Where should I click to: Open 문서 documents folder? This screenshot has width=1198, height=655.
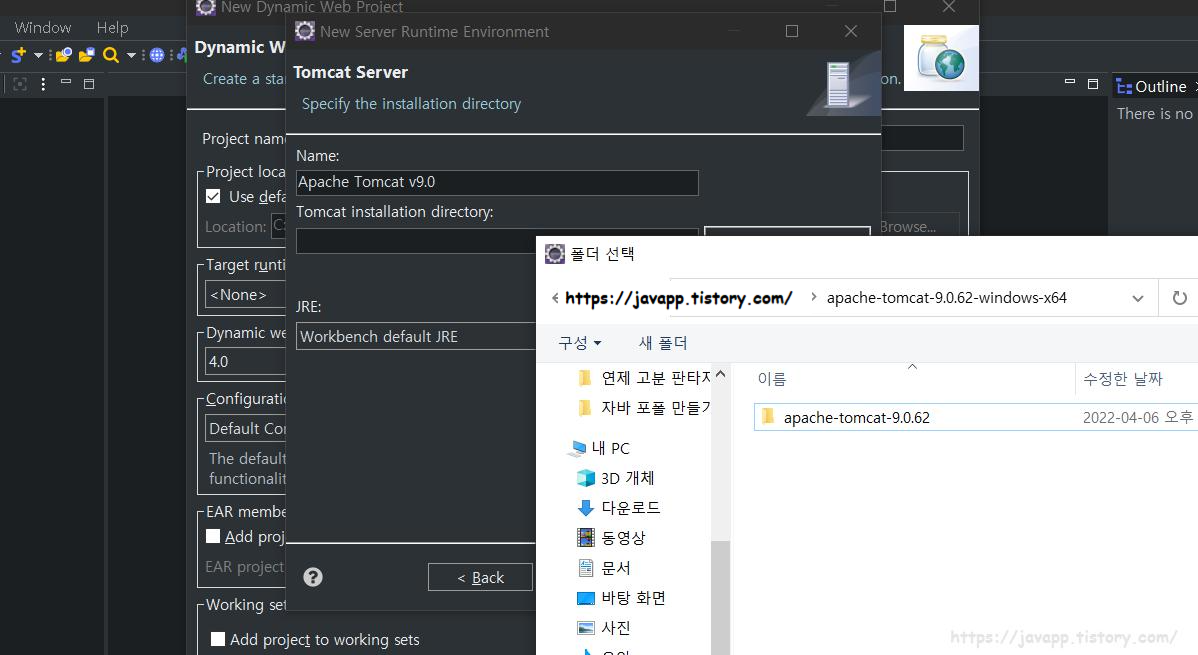(604, 568)
